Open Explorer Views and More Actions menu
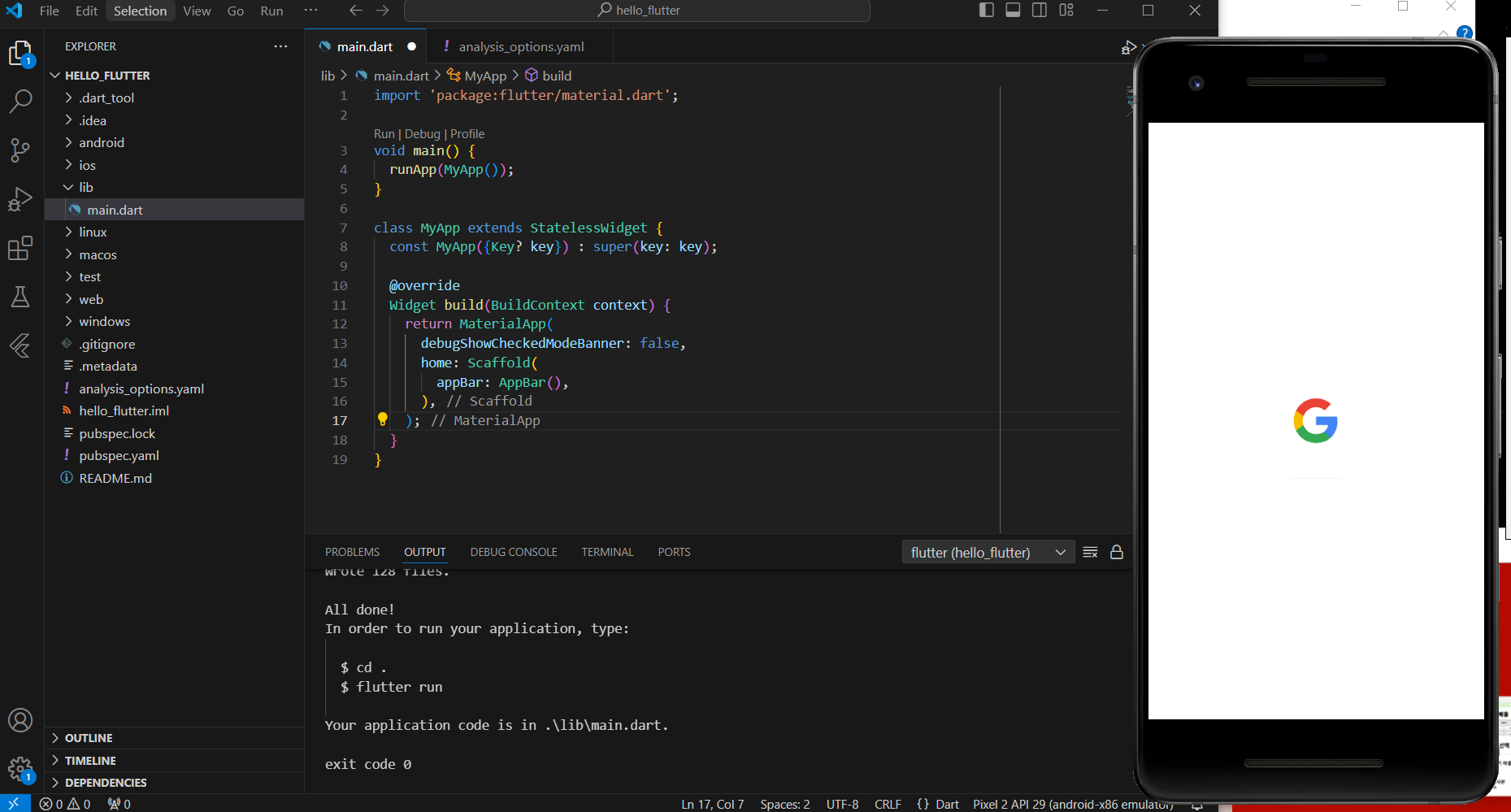1511x812 pixels. click(280, 46)
